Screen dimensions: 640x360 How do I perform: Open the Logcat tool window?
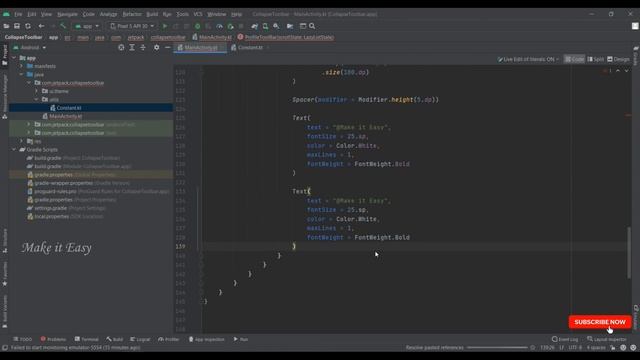[x=140, y=339]
